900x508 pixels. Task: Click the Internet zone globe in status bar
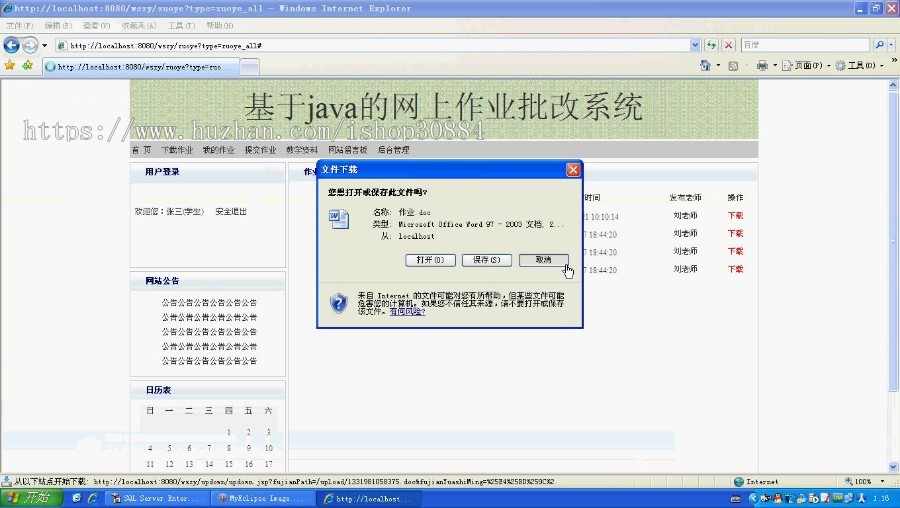(x=739, y=482)
